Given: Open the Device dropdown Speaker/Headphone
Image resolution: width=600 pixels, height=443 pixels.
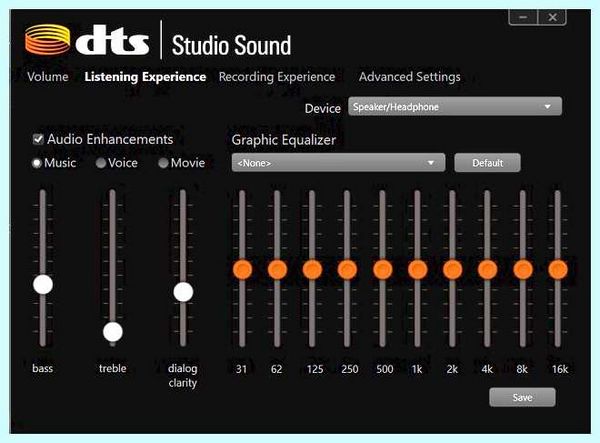Looking at the screenshot, I should coord(455,106).
